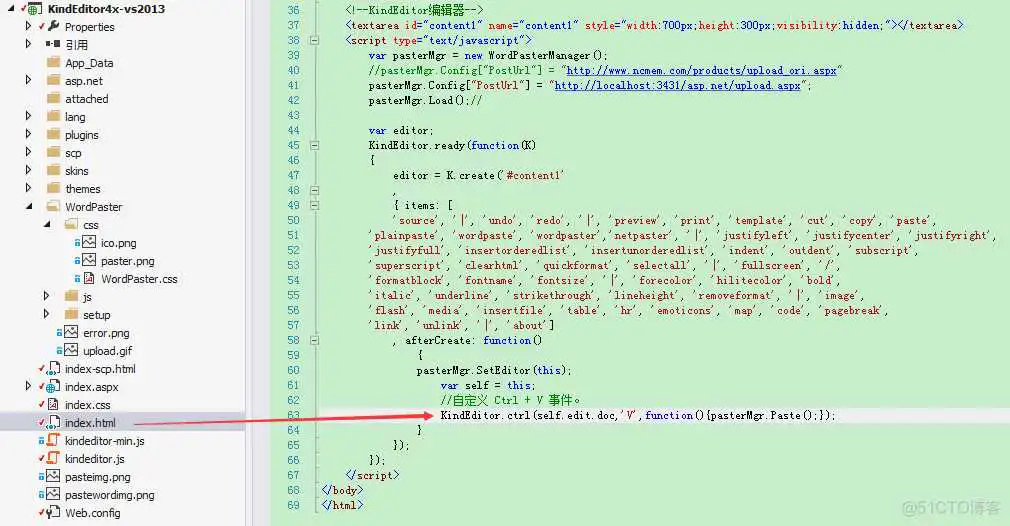Fold the KindEditor.ready function at line 45
The width and height of the screenshot is (1010, 526).
[315, 145]
